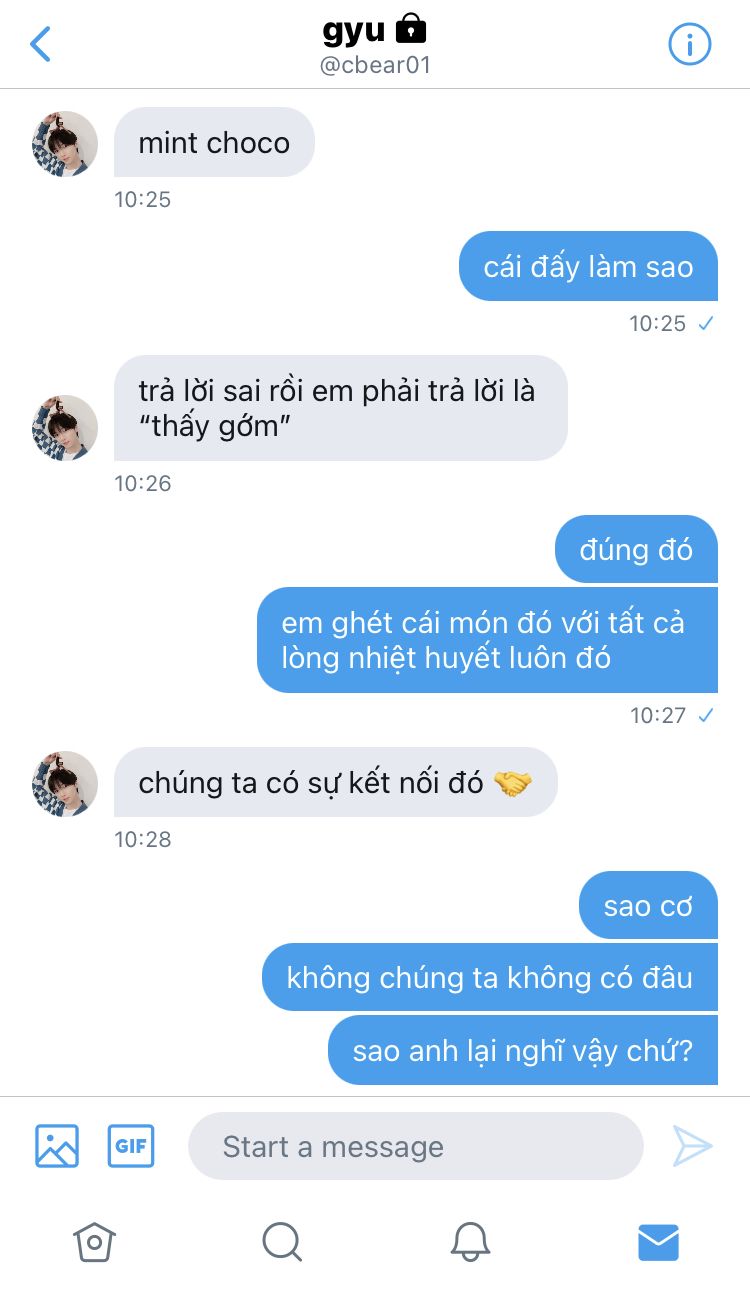The height and width of the screenshot is (1294, 750).
Task: Open the Messages envelope tab
Action: pyautogui.click(x=658, y=1243)
